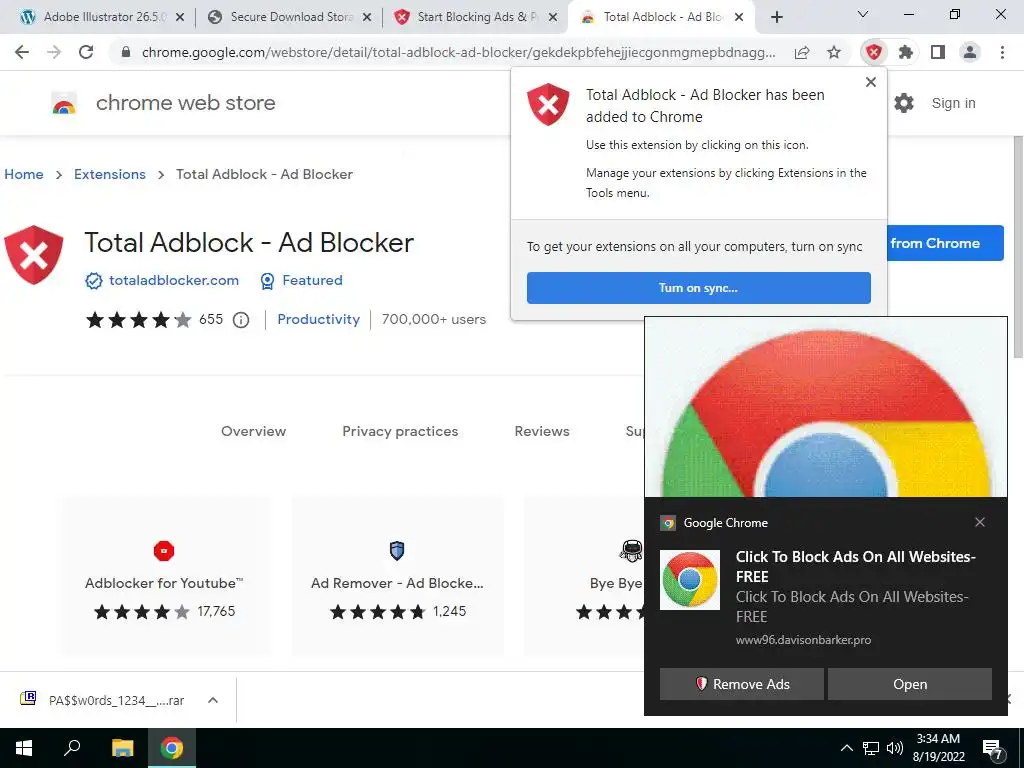Screen dimensions: 1024x768
Task: Toggle the side panel icon
Action: [x=938, y=52]
